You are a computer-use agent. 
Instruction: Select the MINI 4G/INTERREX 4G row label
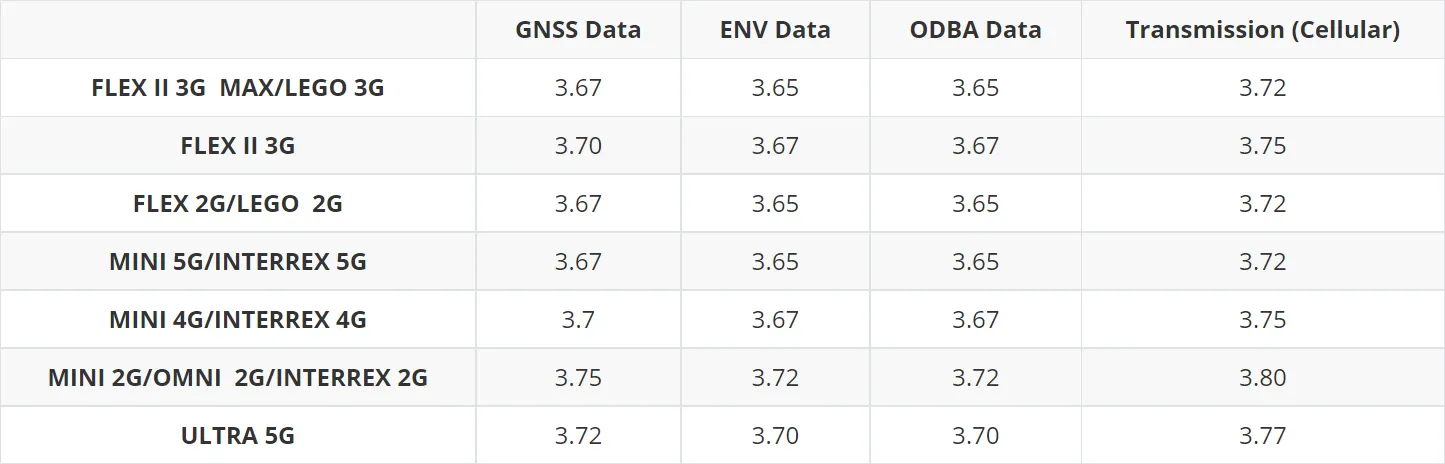[x=238, y=320]
